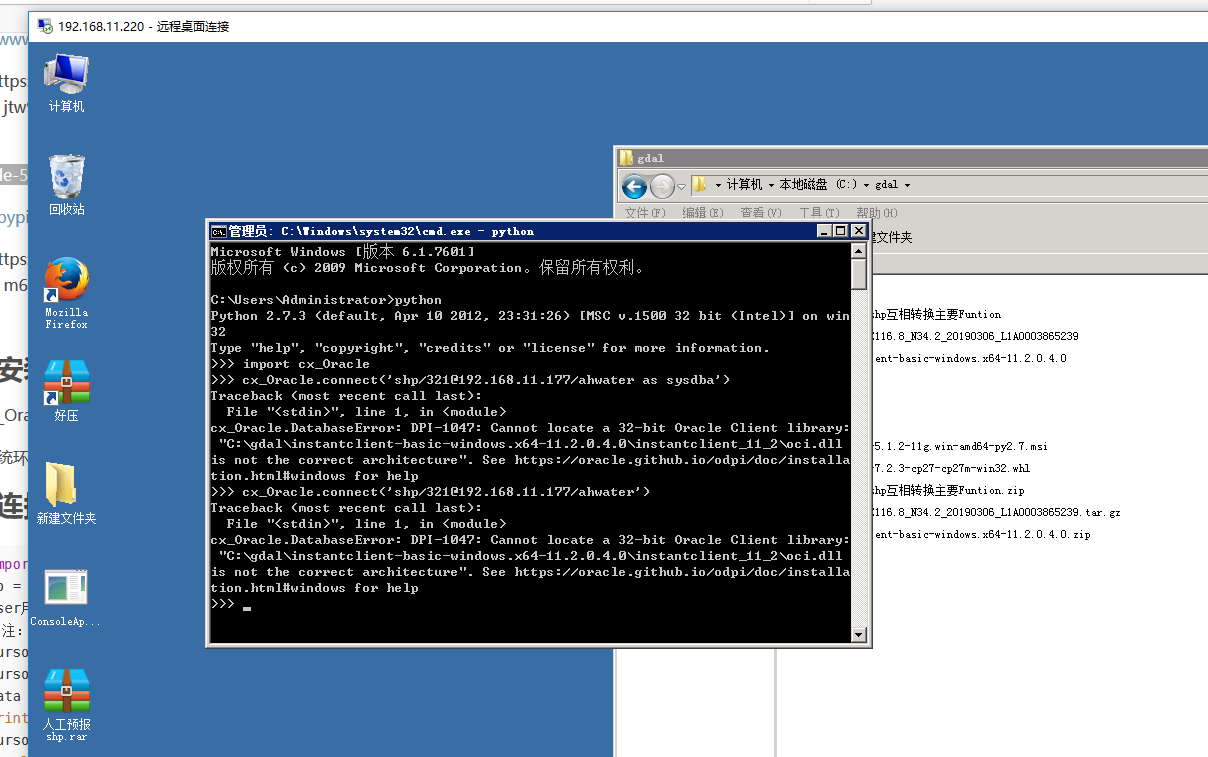The image size is (1208, 757).
Task: Open recent locations dropdown next to forward arrow
Action: (681, 186)
